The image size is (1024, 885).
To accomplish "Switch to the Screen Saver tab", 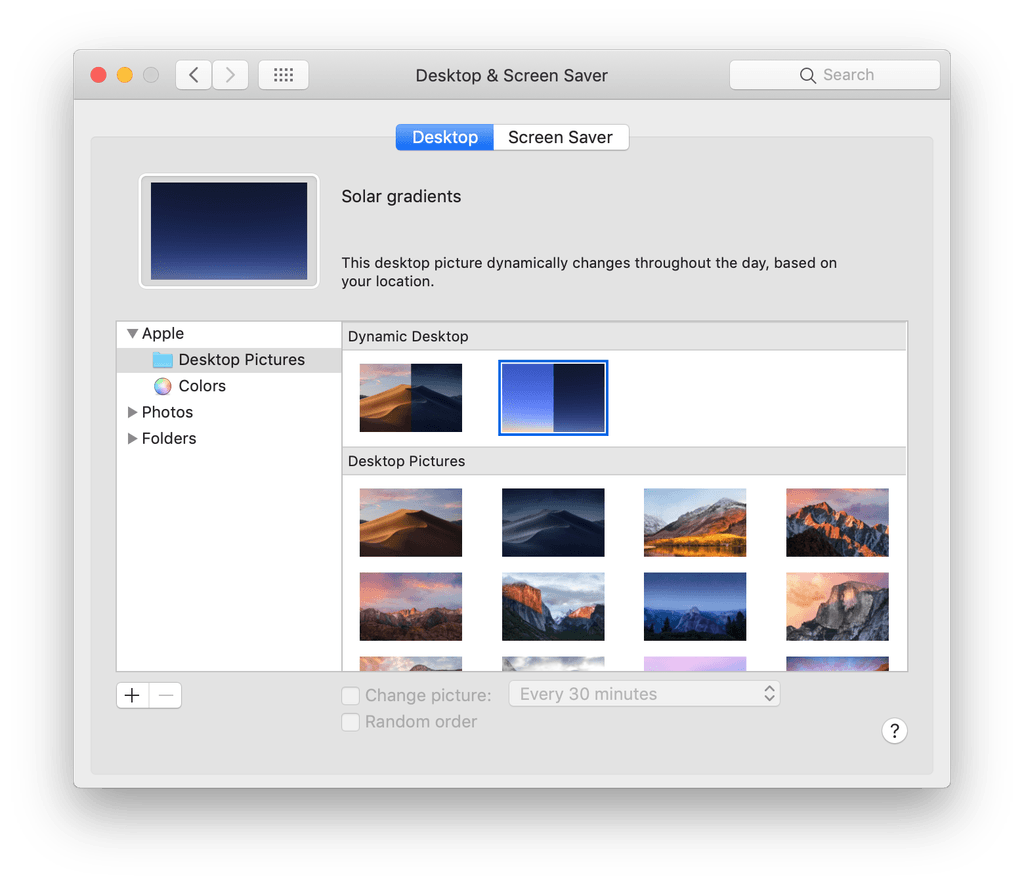I will coord(560,137).
